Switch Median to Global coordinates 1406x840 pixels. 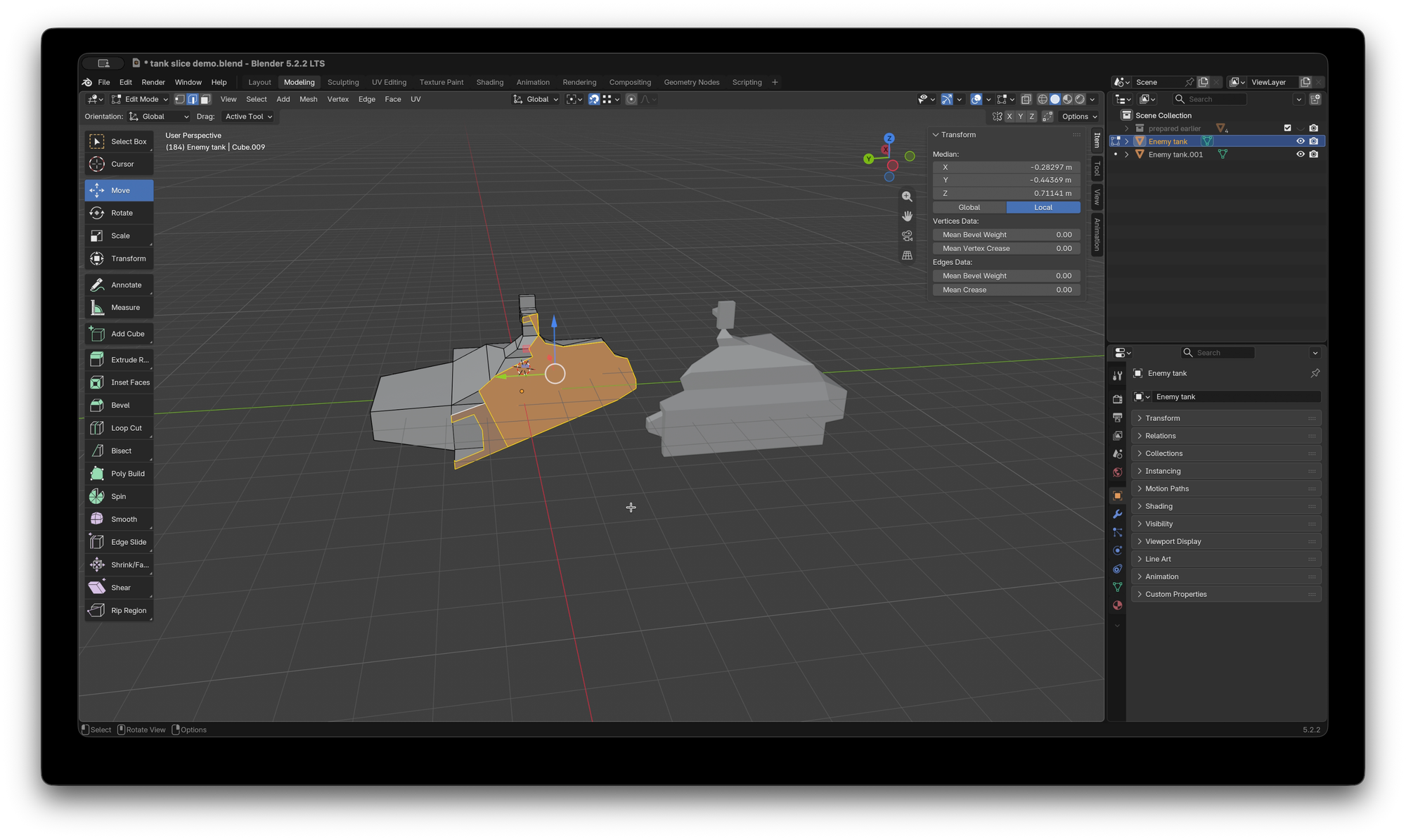click(969, 207)
